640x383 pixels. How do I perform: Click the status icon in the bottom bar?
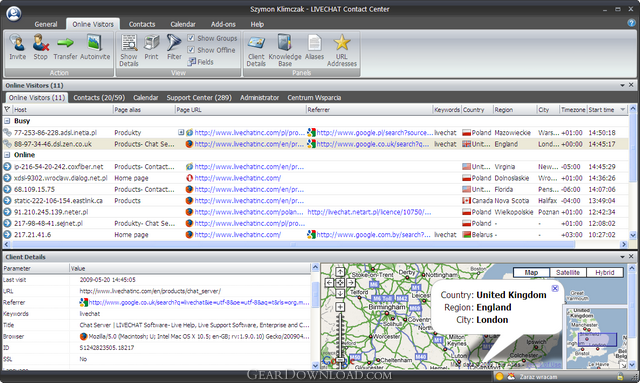(500, 376)
